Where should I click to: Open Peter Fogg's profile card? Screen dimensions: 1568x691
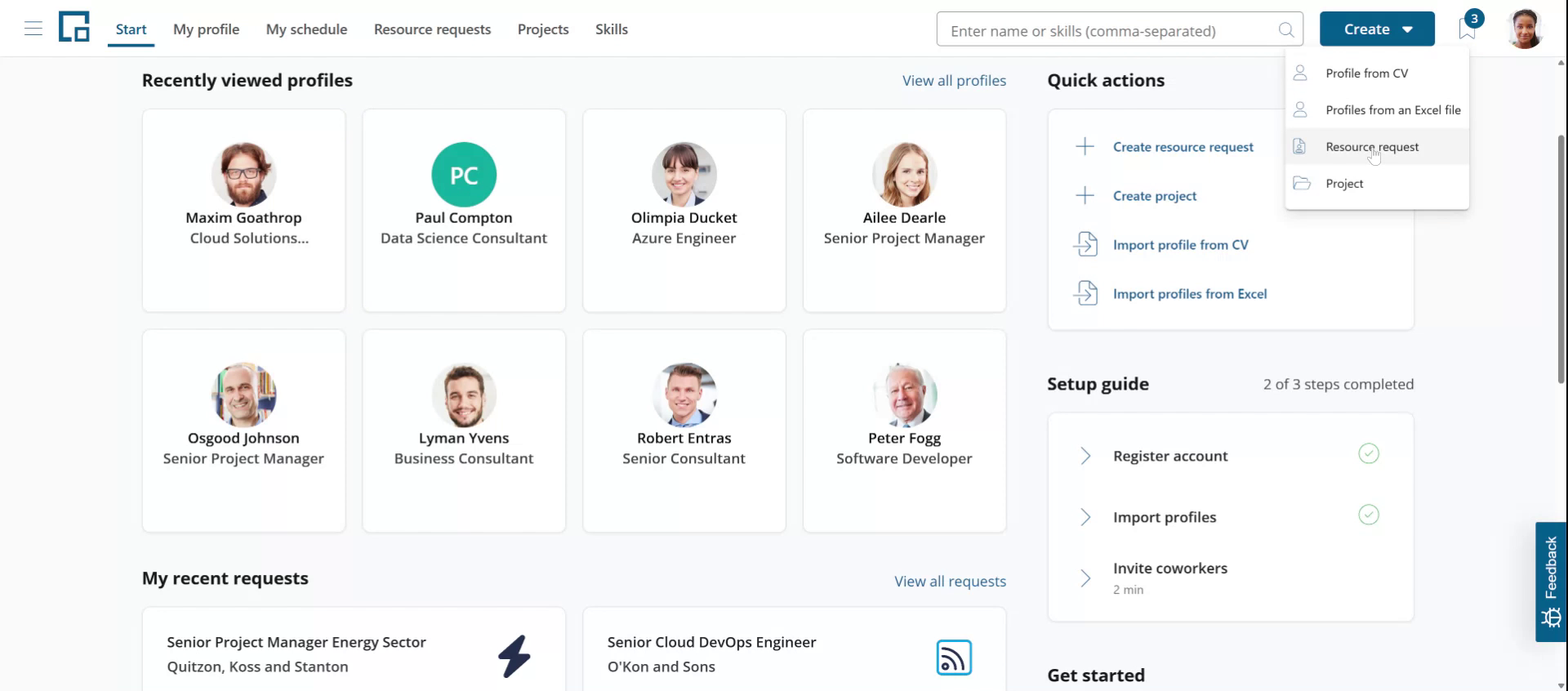click(x=904, y=431)
